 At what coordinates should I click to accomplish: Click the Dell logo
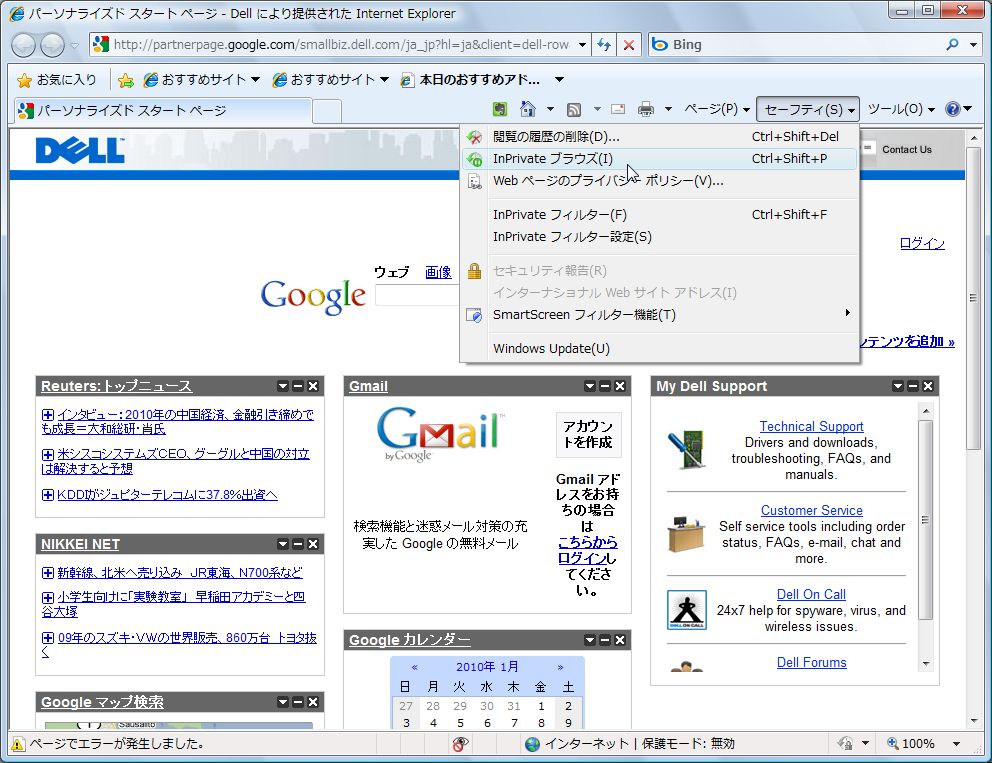[x=80, y=151]
